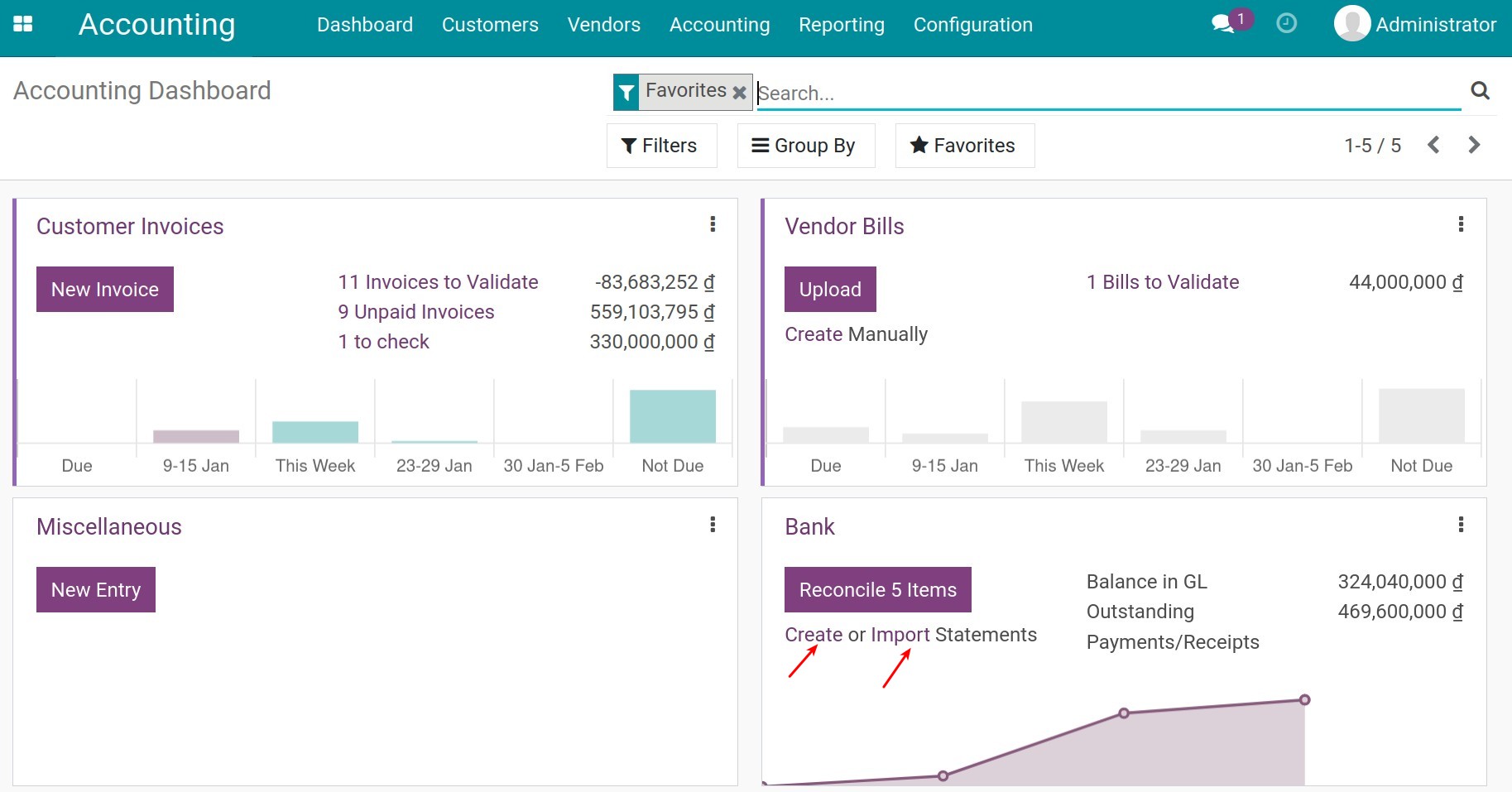
Task: Click Upload under Vendor Bills
Action: point(830,289)
